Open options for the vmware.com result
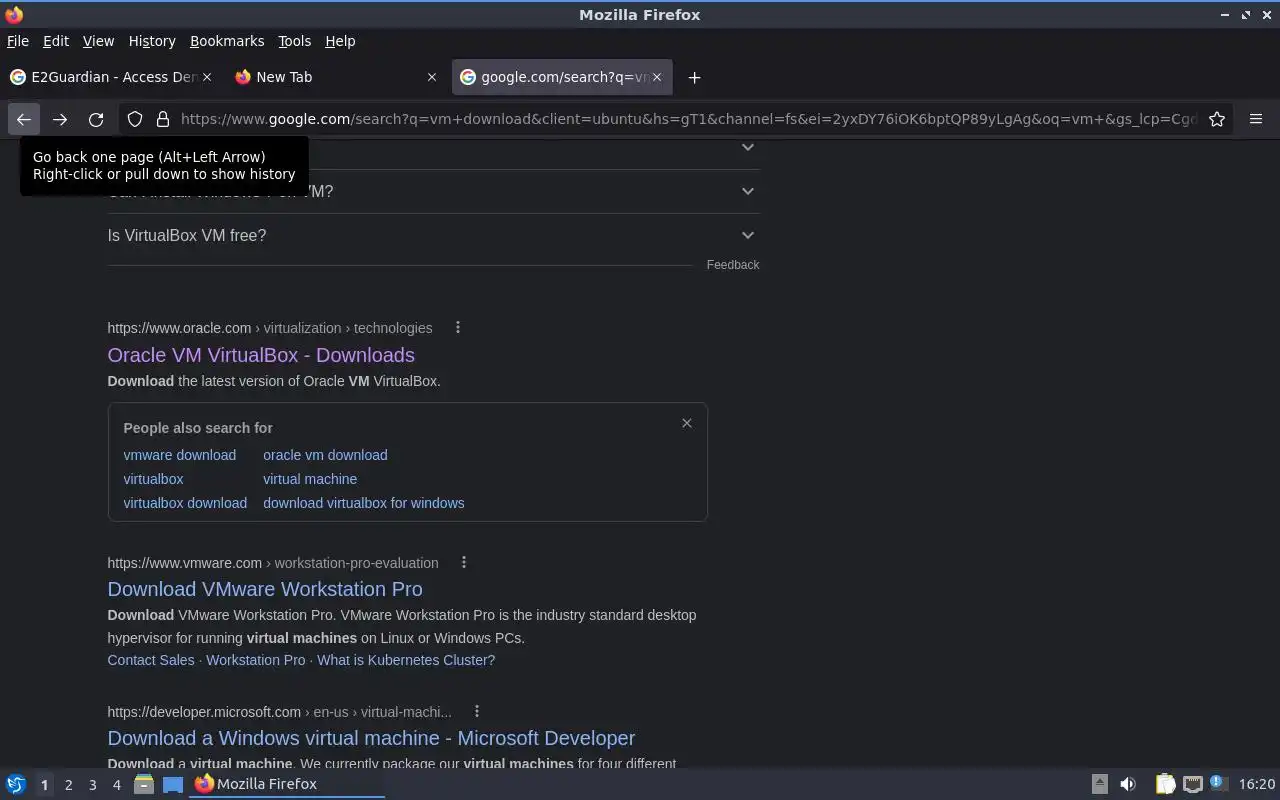This screenshot has width=1280, height=800. click(464, 563)
